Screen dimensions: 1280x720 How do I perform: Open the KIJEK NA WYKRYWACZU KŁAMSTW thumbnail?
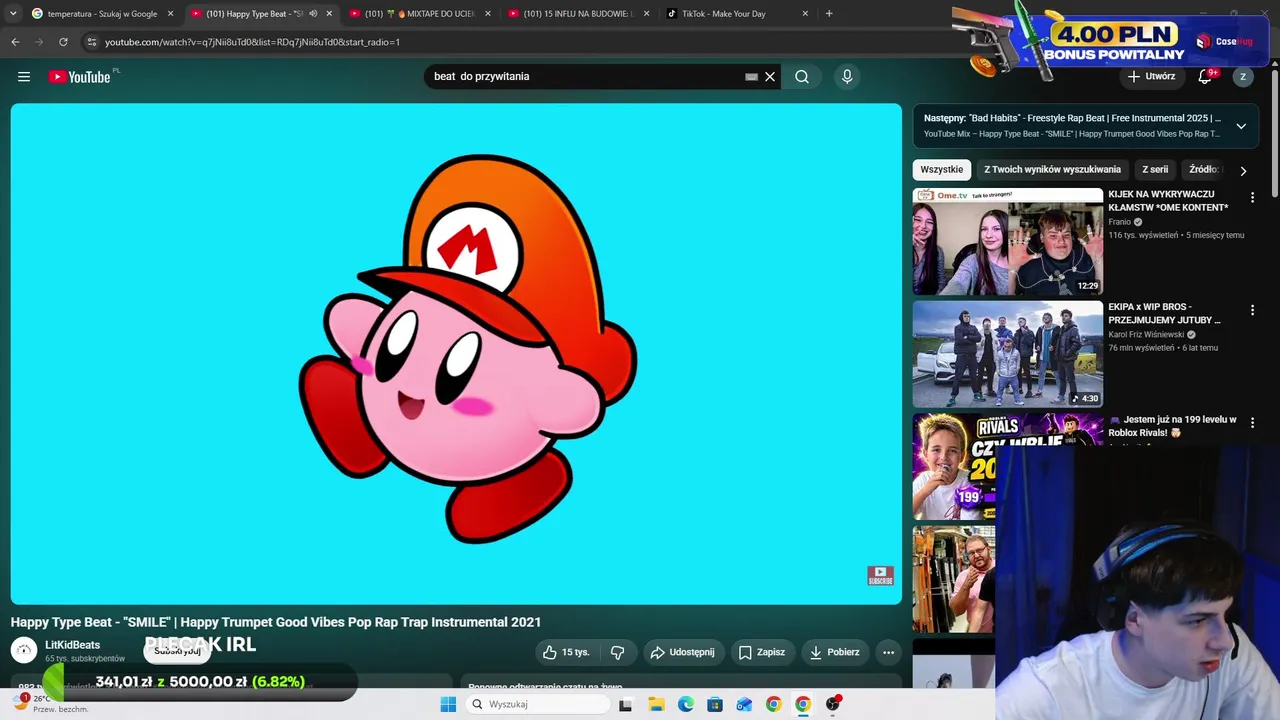coord(1008,241)
